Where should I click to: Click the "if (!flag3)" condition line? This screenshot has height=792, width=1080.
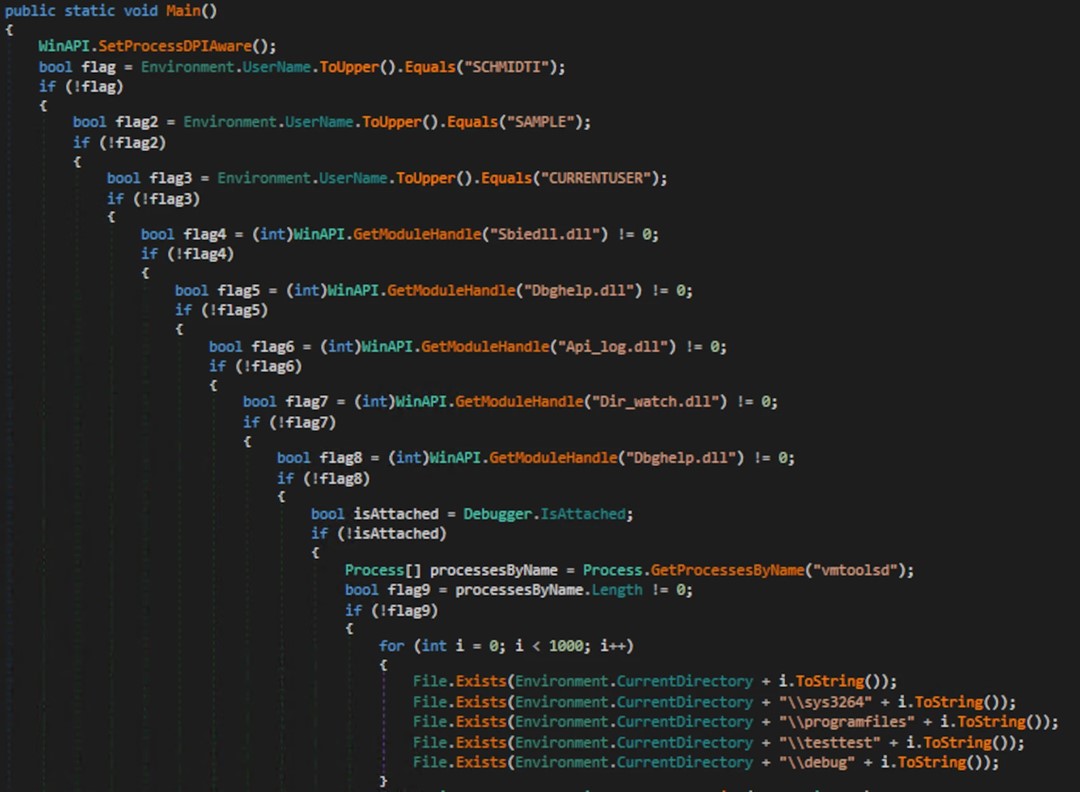(153, 199)
